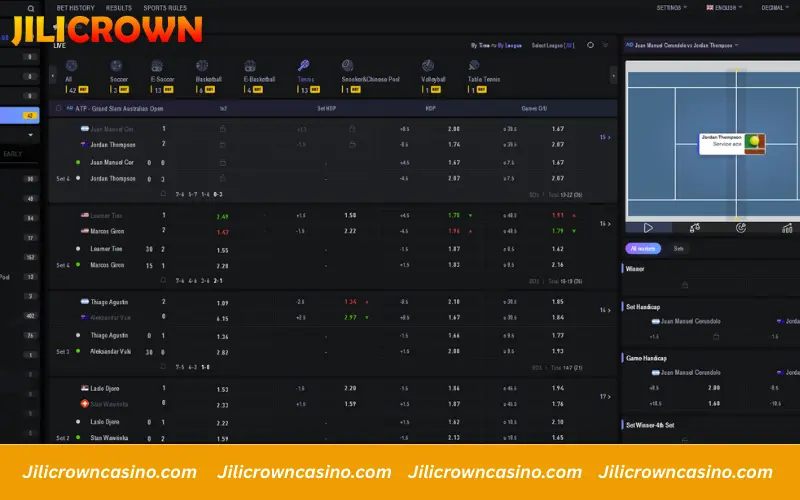Select the Soccer ball icon
The width and height of the screenshot is (800, 500).
tap(116, 65)
